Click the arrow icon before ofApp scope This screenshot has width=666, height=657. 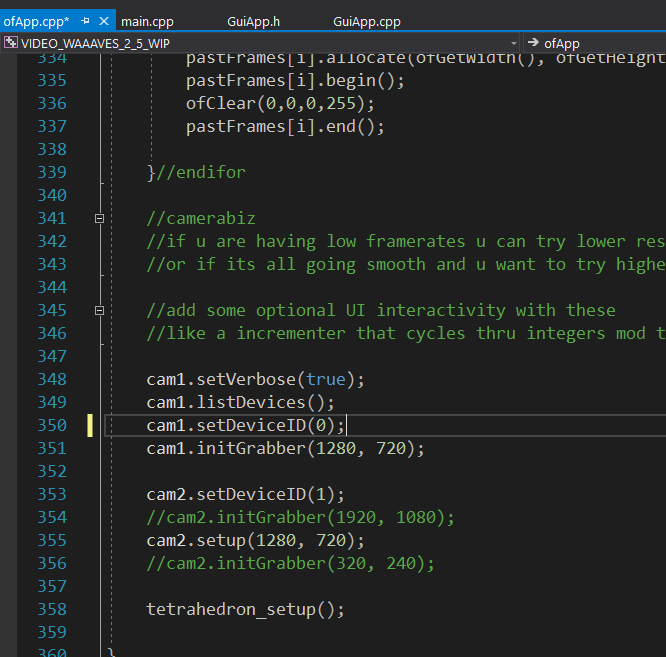(533, 43)
